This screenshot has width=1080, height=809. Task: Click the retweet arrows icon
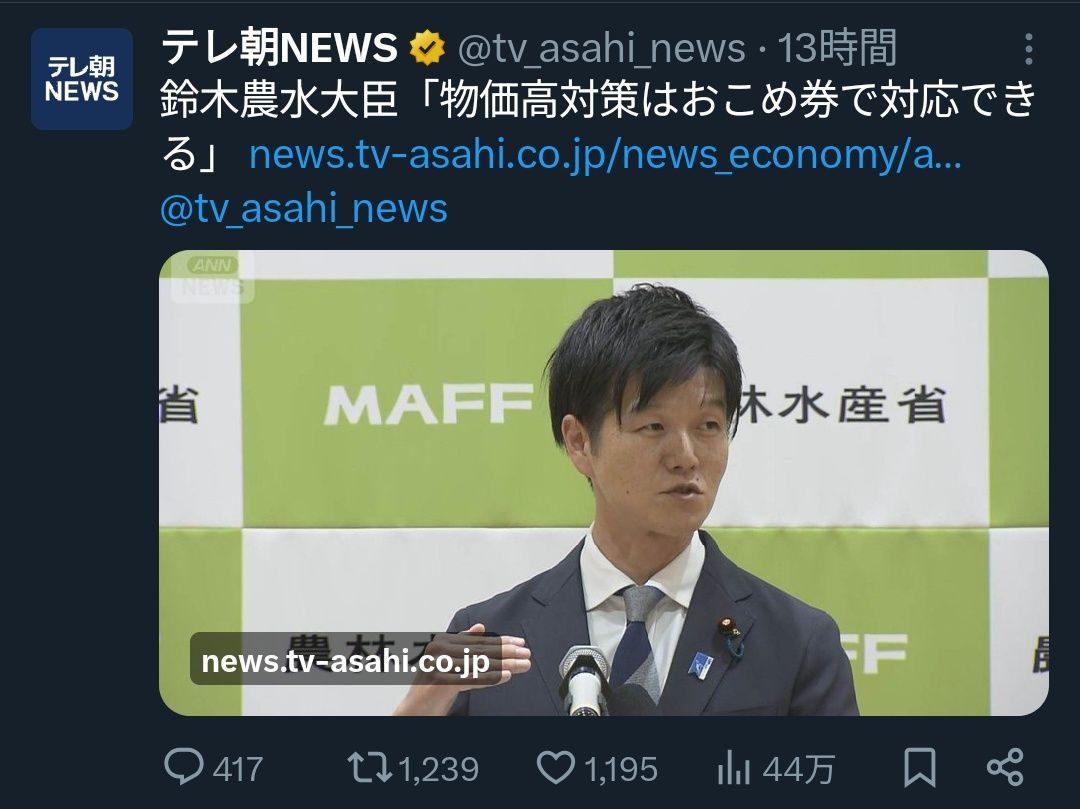[x=370, y=767]
